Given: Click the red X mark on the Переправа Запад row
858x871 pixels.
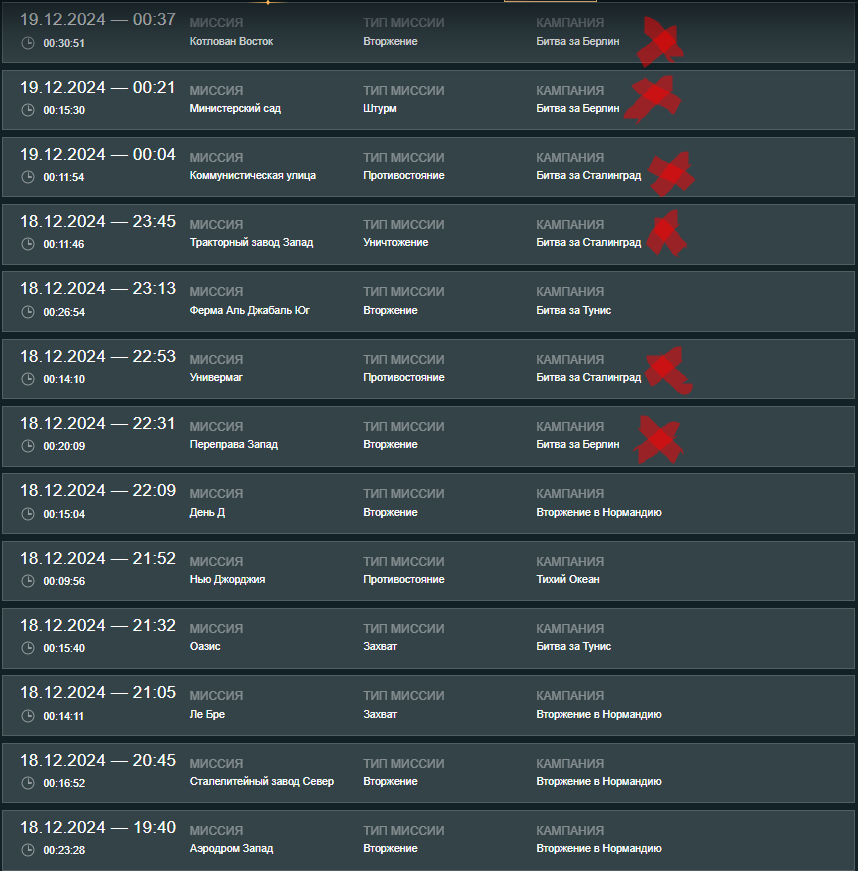Looking at the screenshot, I should [x=659, y=439].
